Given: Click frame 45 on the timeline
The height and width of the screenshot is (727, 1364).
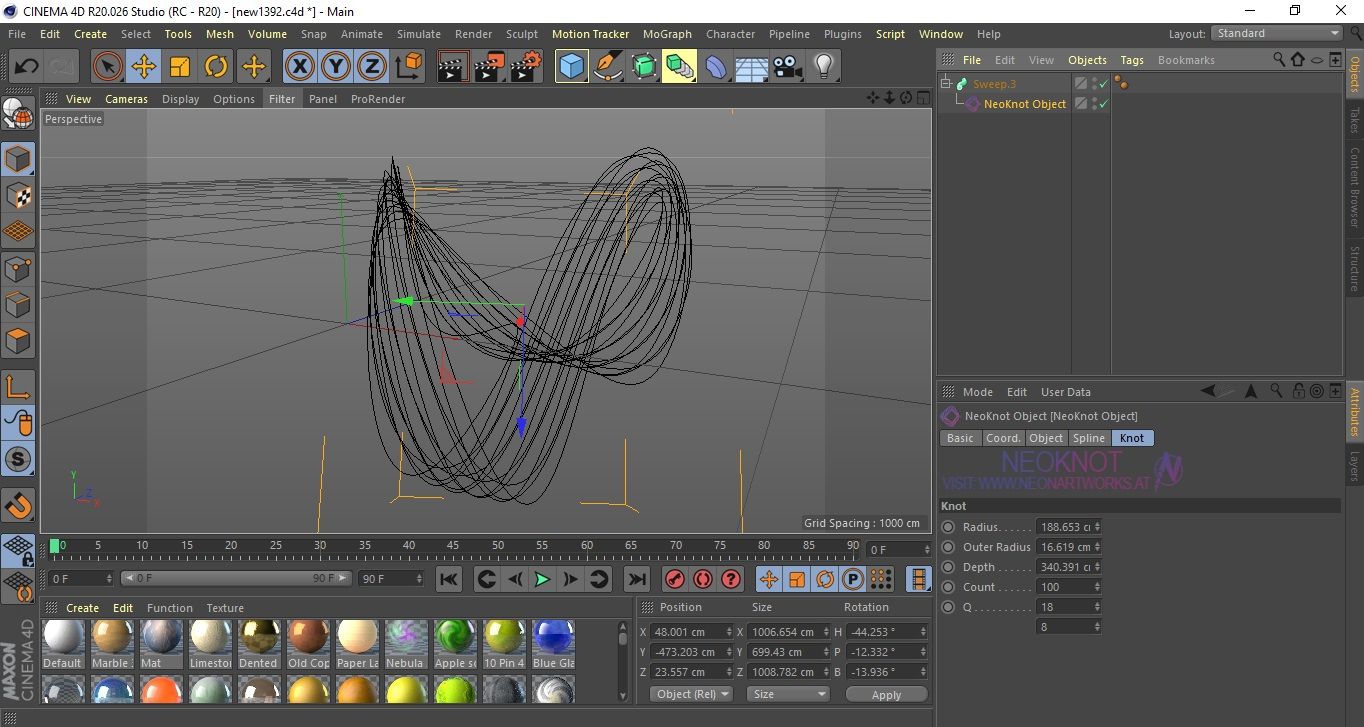Looking at the screenshot, I should (453, 547).
